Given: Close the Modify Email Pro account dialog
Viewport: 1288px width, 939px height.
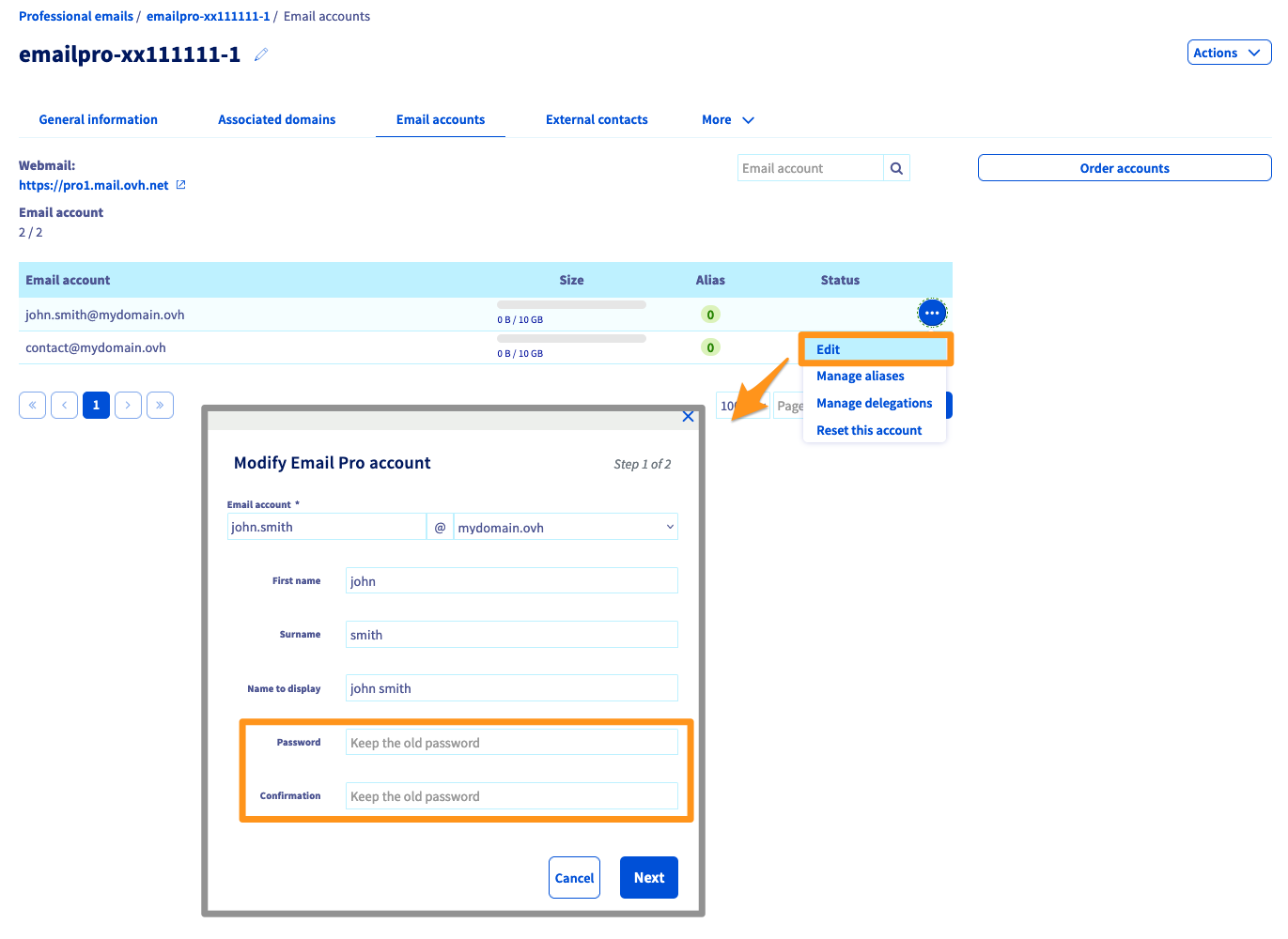Looking at the screenshot, I should [x=688, y=417].
